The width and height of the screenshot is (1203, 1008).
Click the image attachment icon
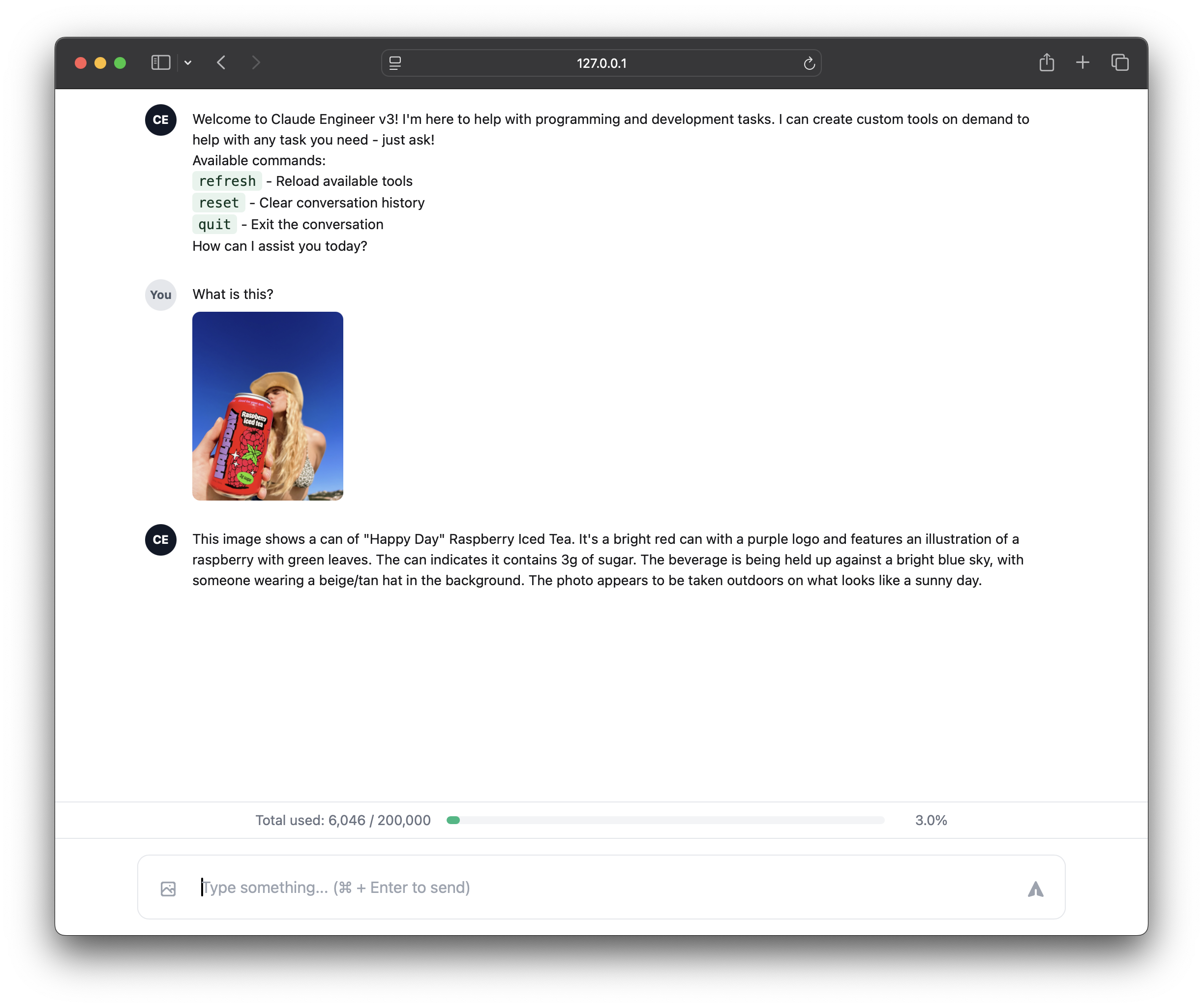(169, 887)
